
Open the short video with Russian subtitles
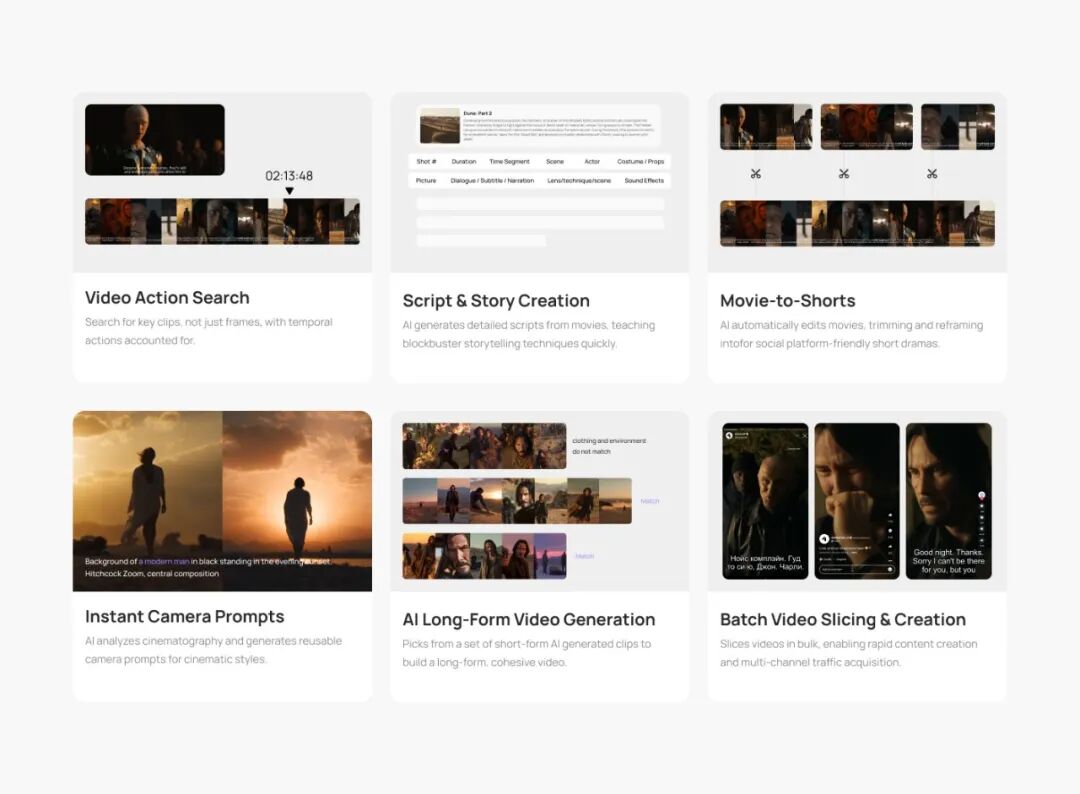coord(765,501)
